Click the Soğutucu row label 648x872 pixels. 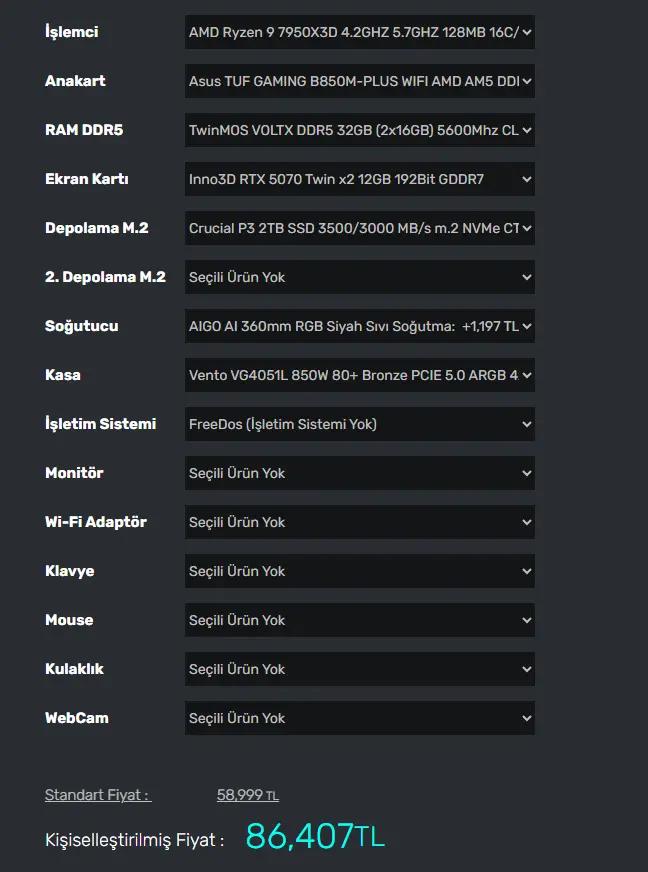(x=82, y=326)
